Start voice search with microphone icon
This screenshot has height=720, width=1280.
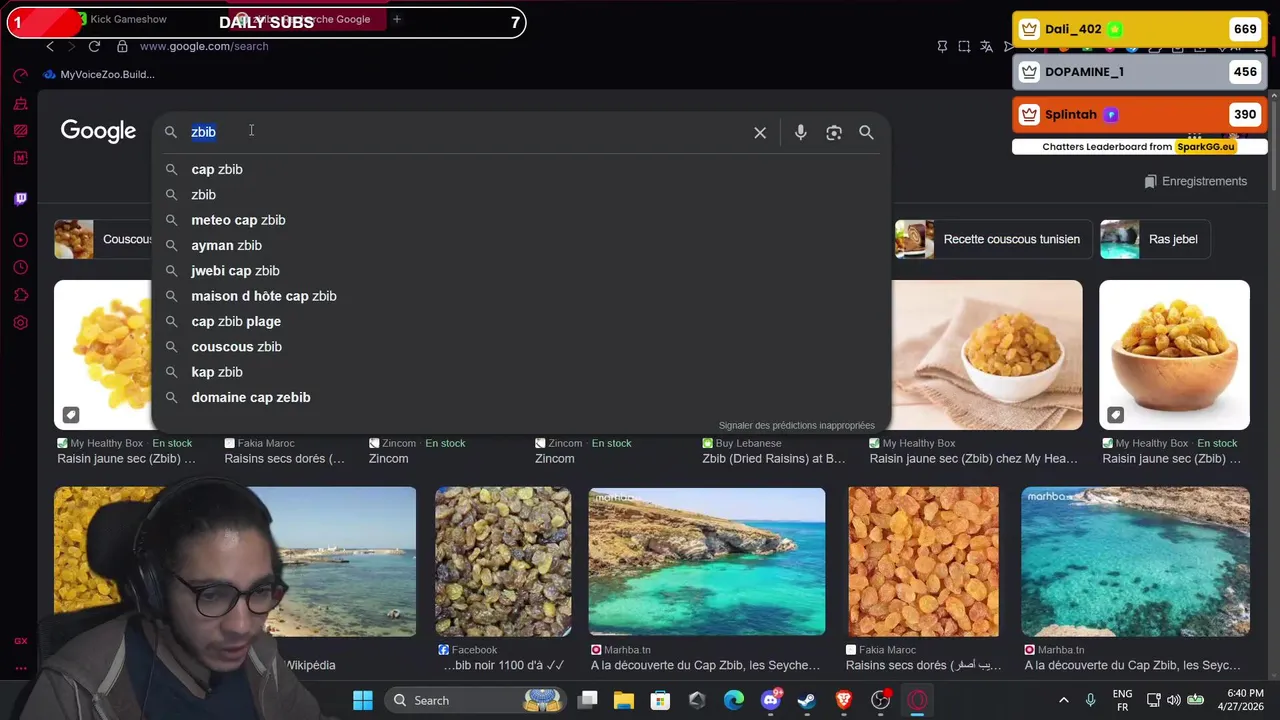800,132
